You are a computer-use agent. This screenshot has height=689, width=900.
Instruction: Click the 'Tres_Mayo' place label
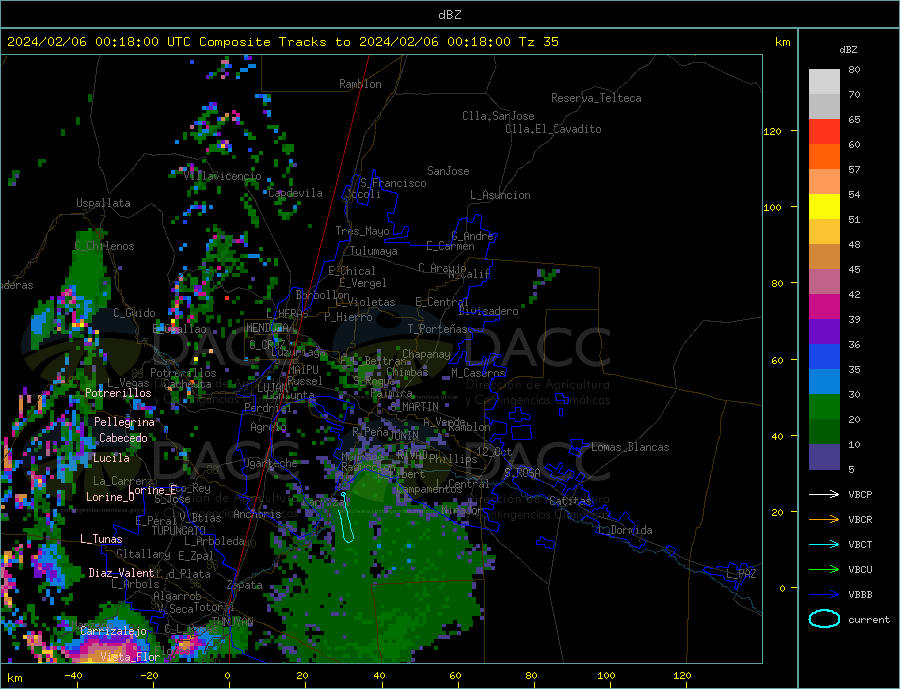(362, 231)
